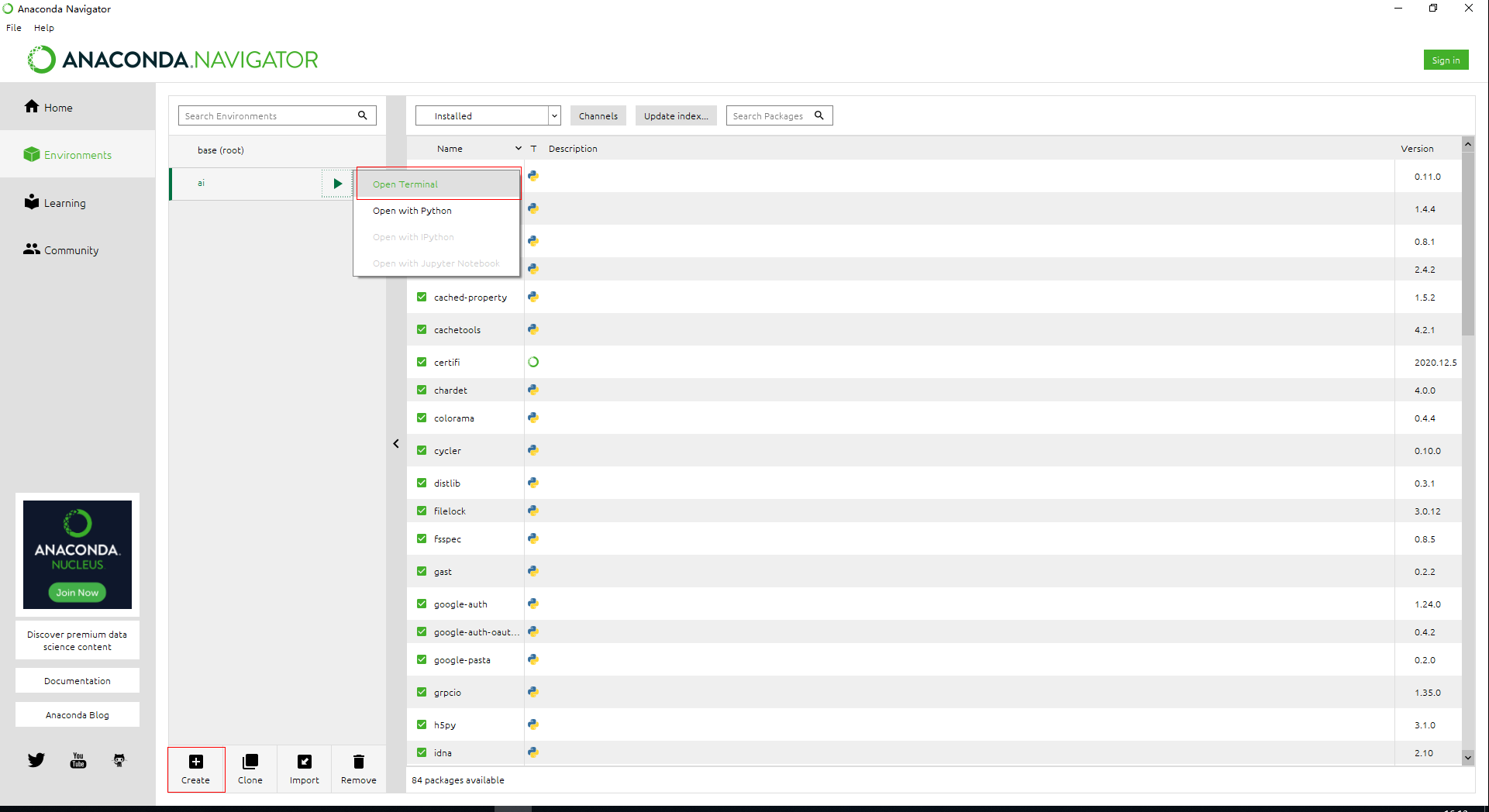Toggle the colorama package checkbox

coord(422,418)
